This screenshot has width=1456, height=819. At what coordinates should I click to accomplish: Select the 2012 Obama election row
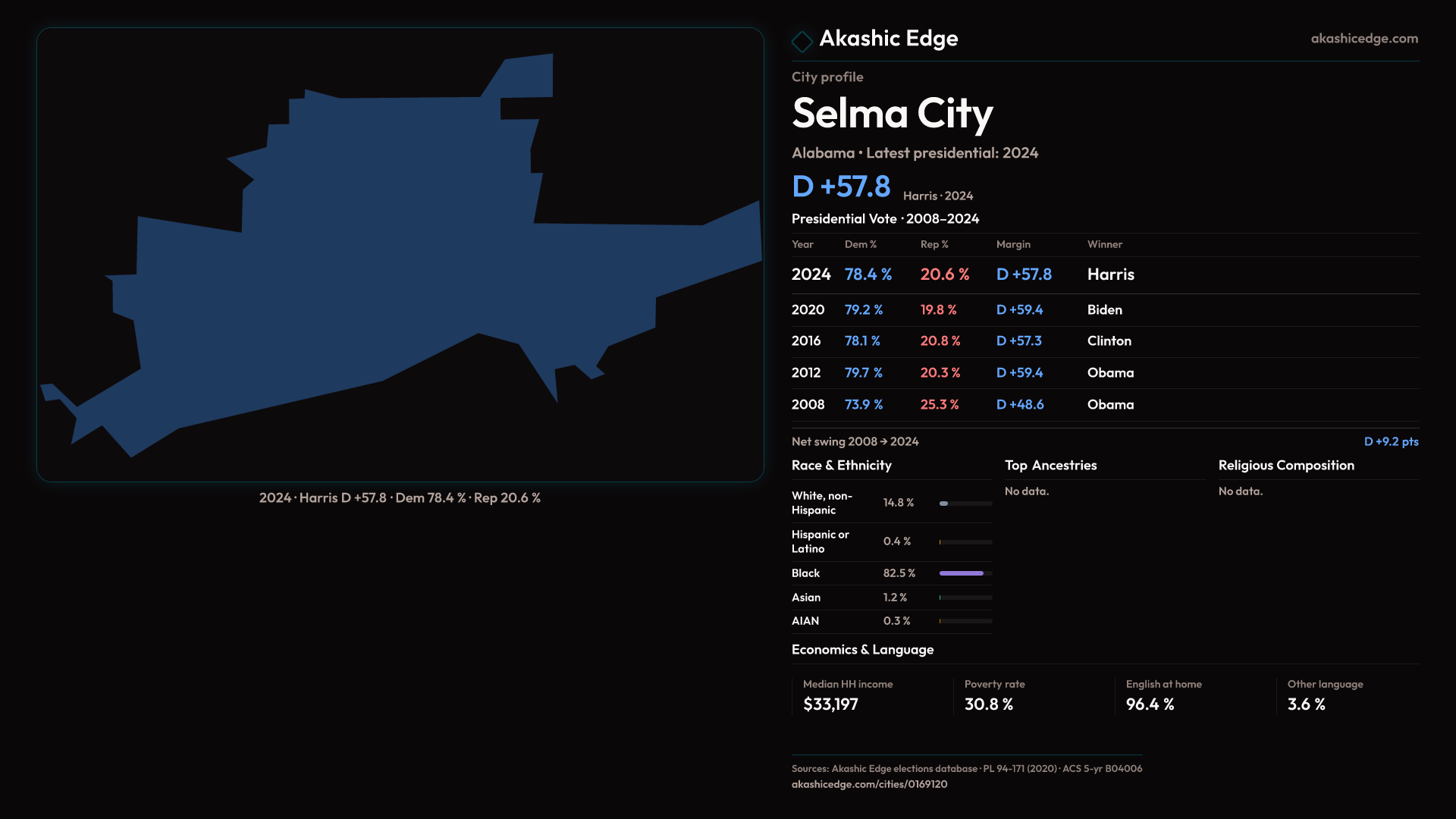tap(1104, 373)
